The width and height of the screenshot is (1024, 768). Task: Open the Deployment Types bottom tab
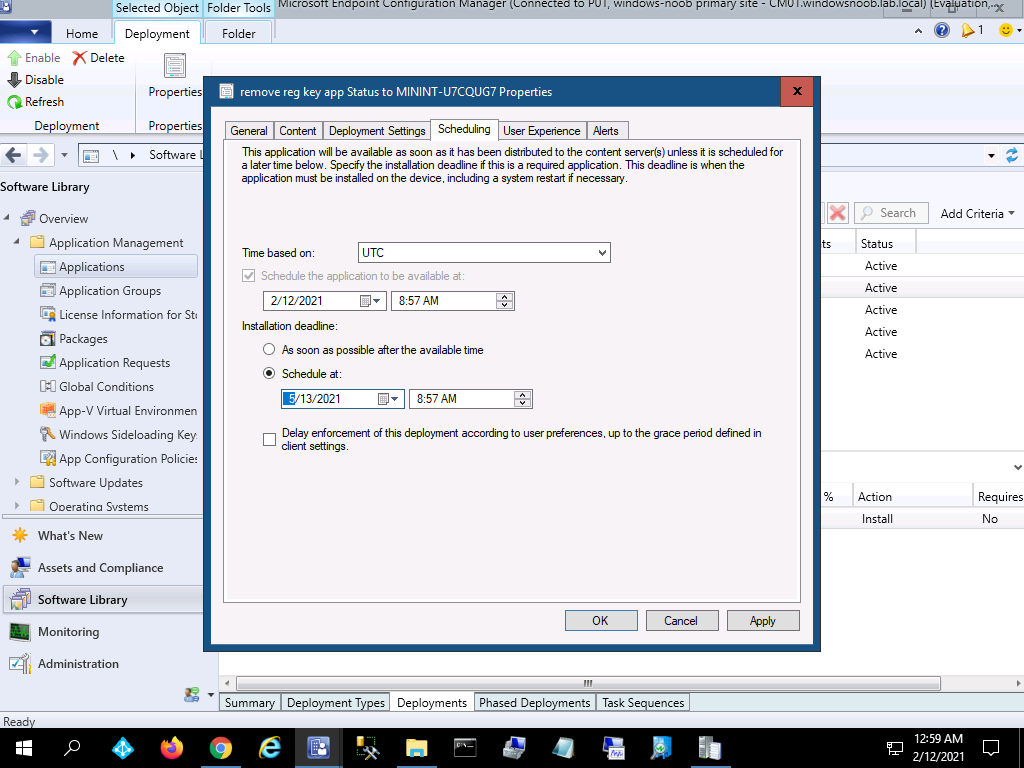click(x=336, y=703)
